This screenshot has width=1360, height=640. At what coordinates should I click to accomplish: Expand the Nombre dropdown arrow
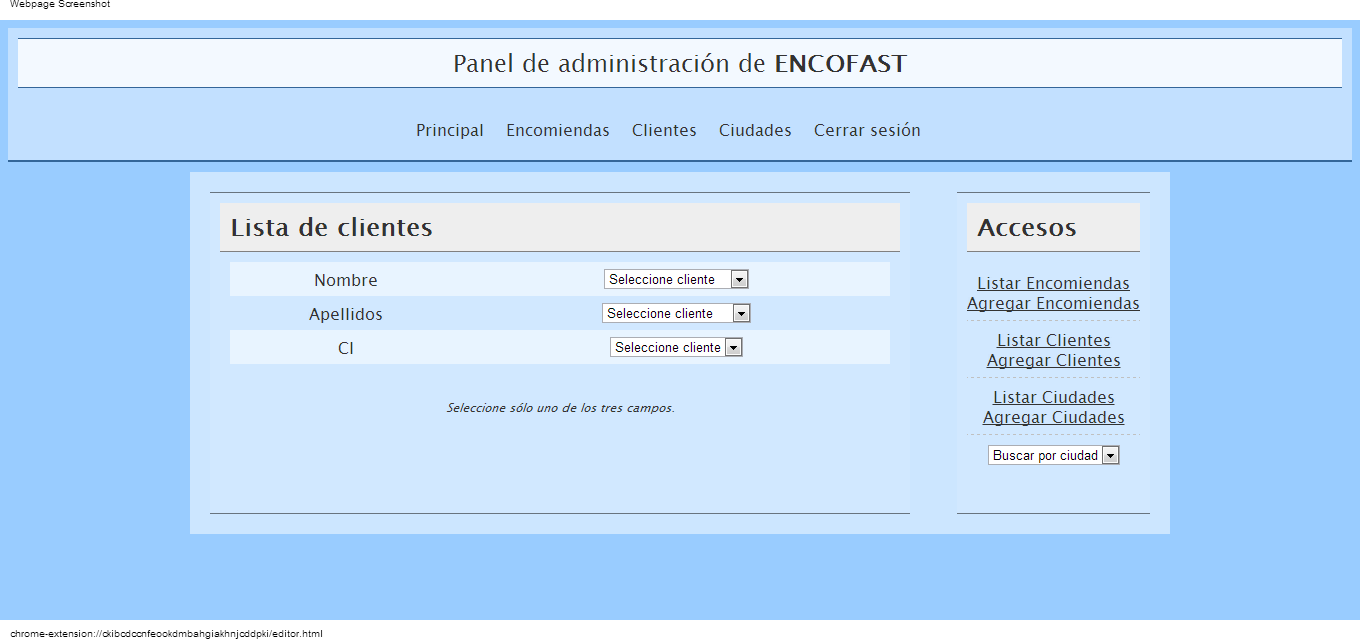point(740,279)
